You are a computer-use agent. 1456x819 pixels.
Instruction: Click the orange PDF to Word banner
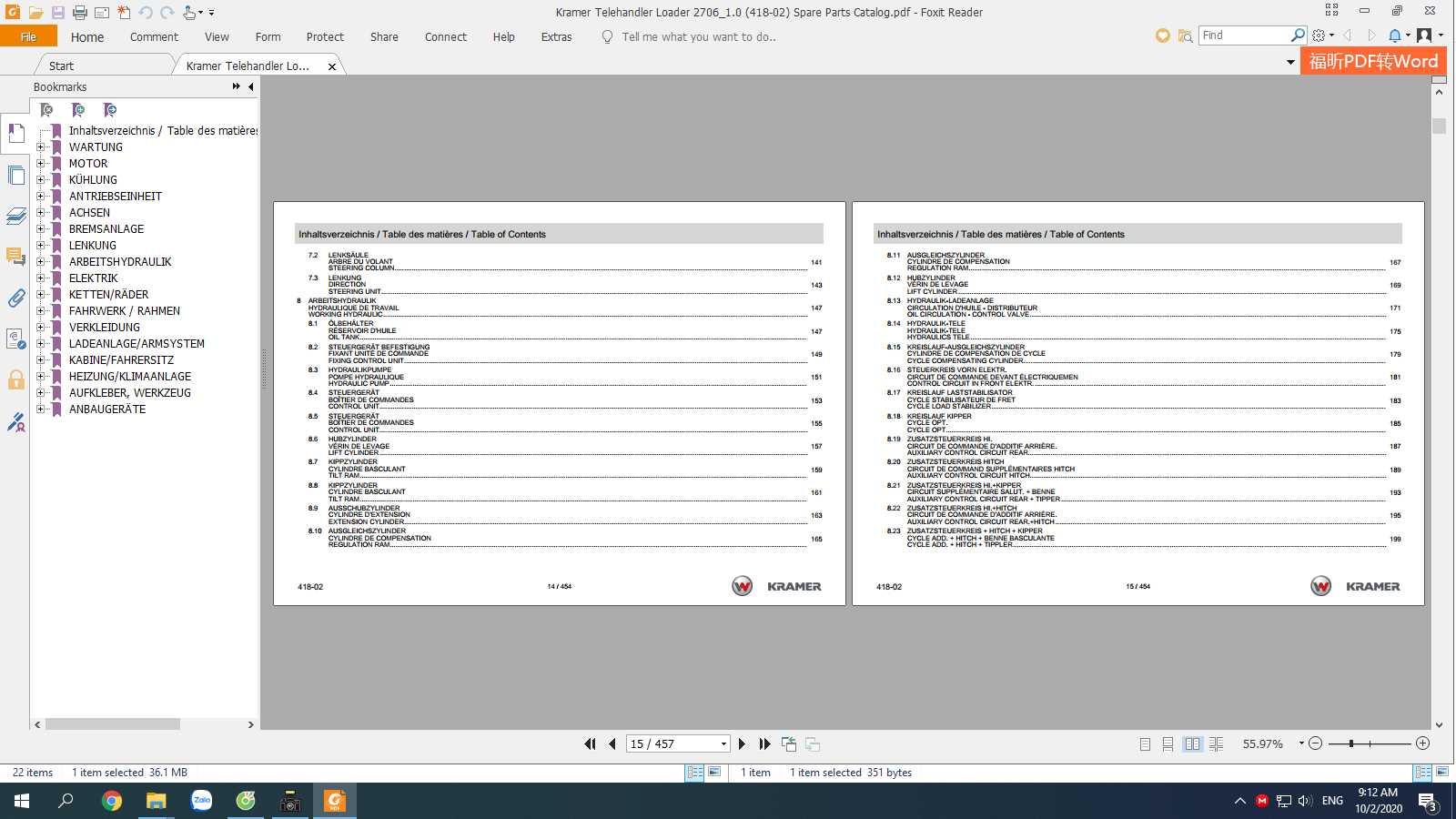1373,61
